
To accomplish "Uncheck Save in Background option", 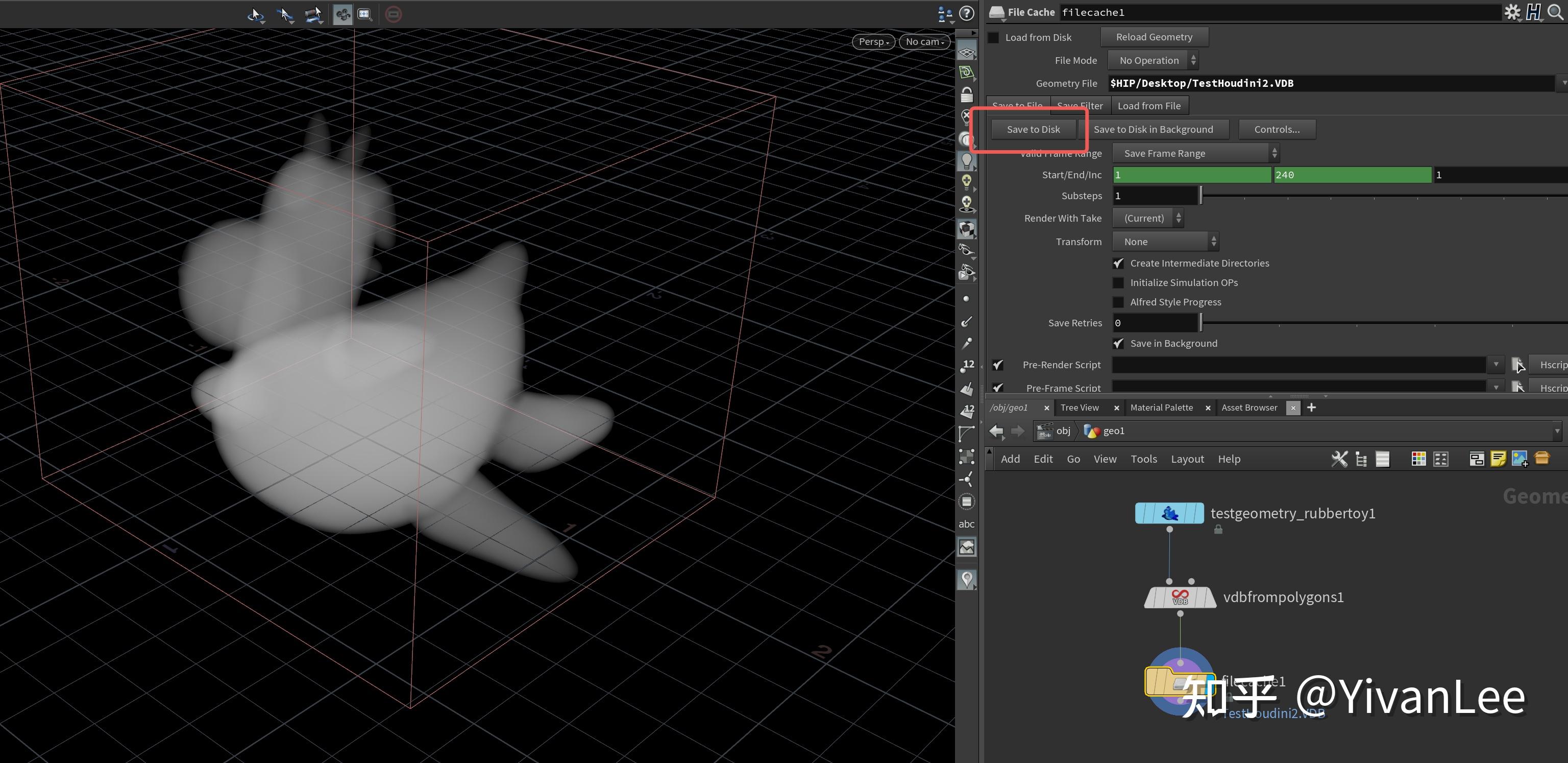I will pyautogui.click(x=1118, y=343).
